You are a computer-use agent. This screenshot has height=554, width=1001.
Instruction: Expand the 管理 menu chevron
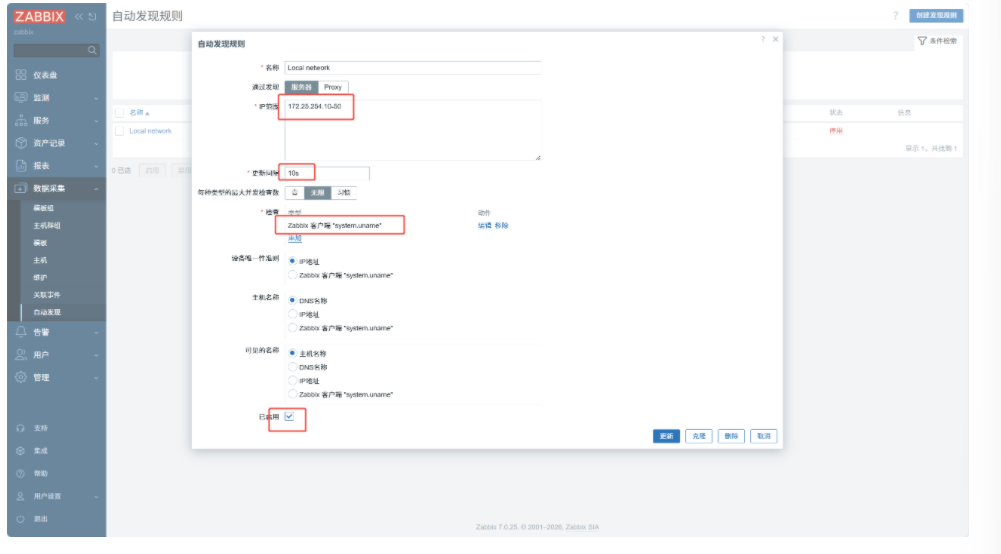[x=96, y=378]
